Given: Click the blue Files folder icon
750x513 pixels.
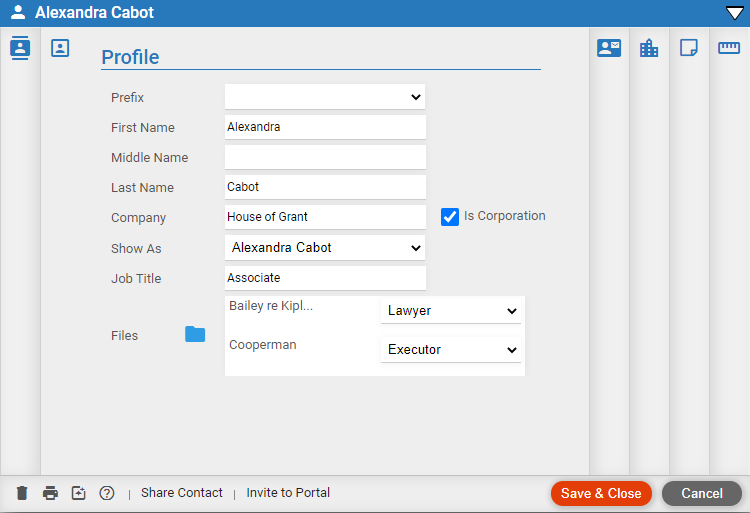Looking at the screenshot, I should pos(195,334).
